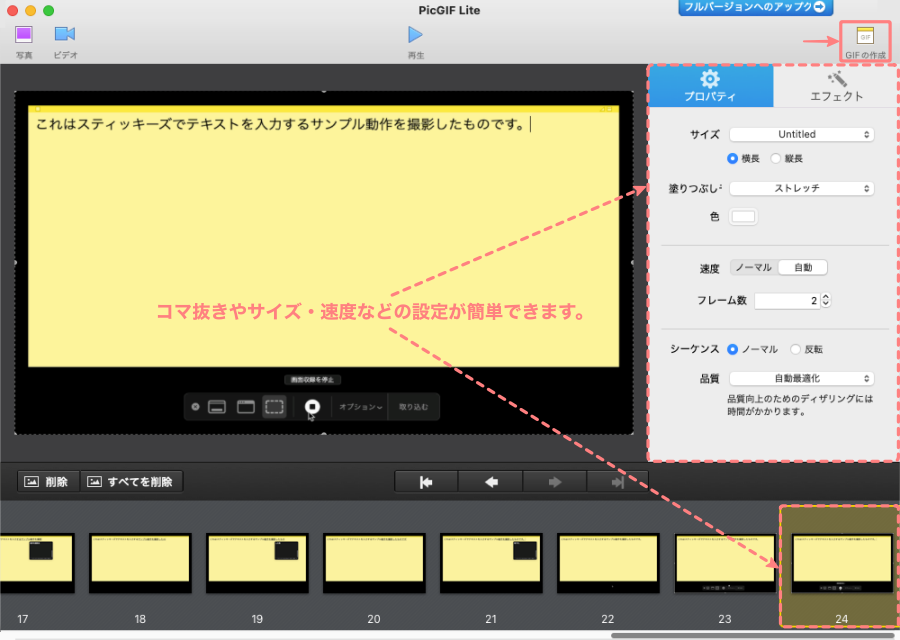Screen dimensions: 900x640
Task: Open the 色 color swatch picker
Action: pyautogui.click(x=744, y=216)
